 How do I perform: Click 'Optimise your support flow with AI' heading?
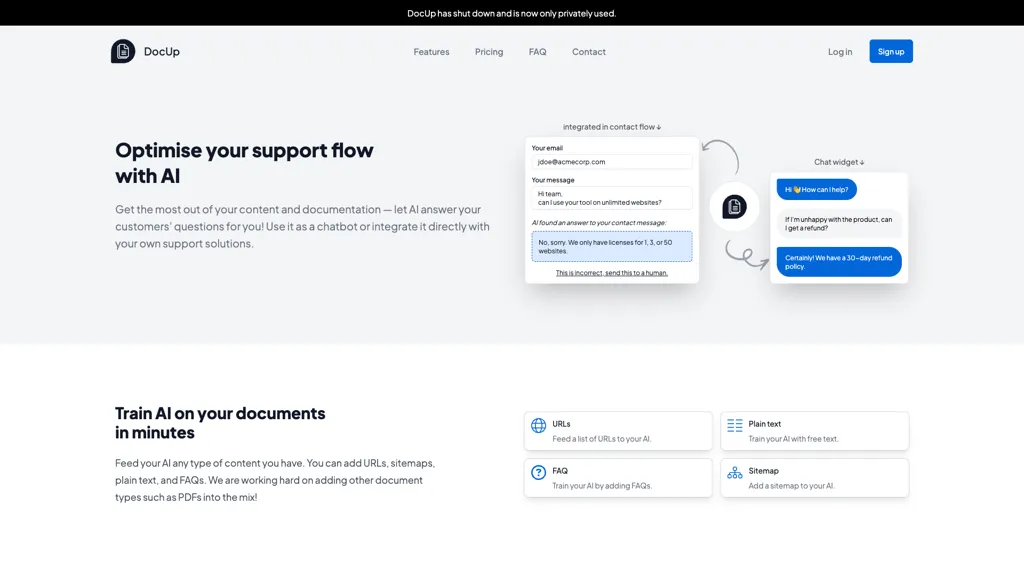pos(244,163)
